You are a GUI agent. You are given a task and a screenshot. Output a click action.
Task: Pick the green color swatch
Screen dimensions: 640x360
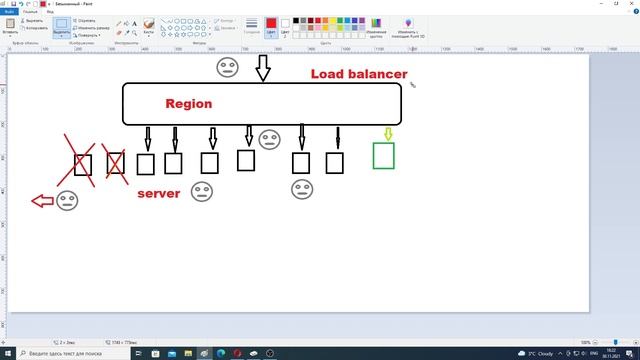pos(340,20)
